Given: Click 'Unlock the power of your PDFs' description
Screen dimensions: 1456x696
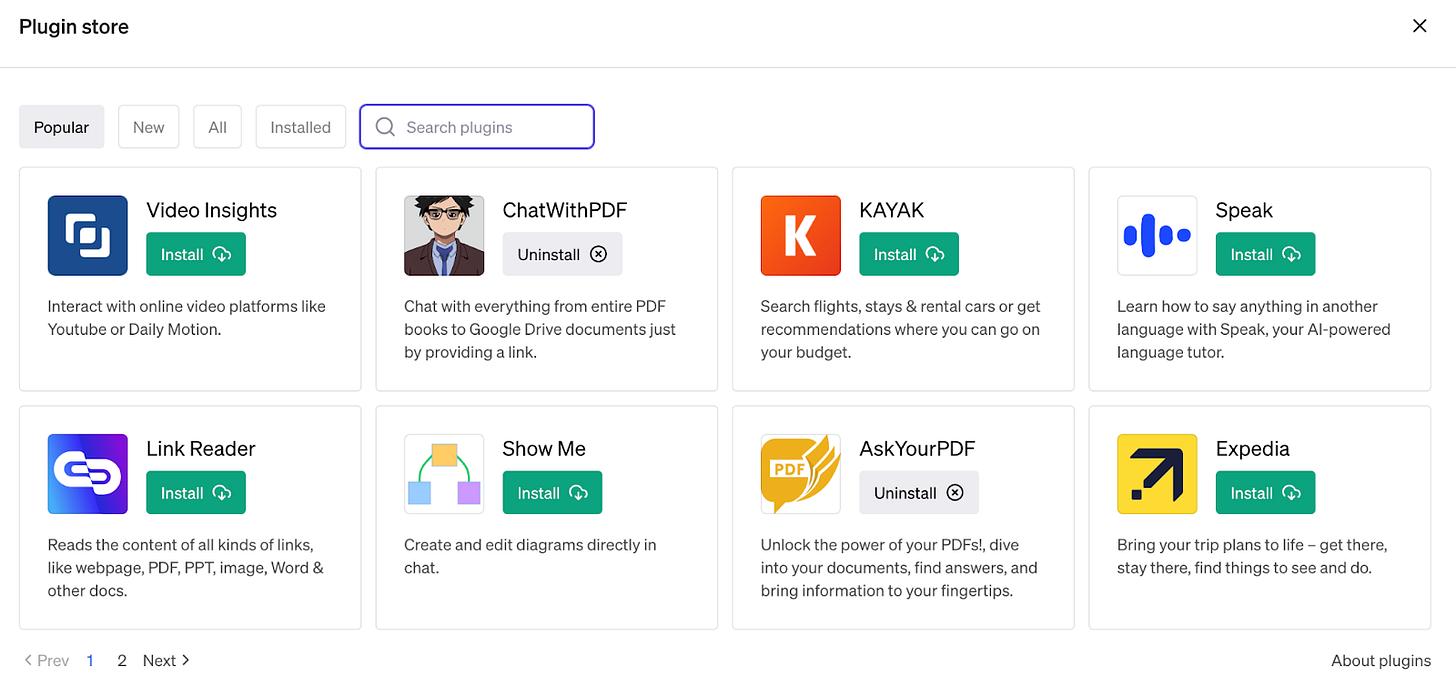Looking at the screenshot, I should [x=899, y=567].
